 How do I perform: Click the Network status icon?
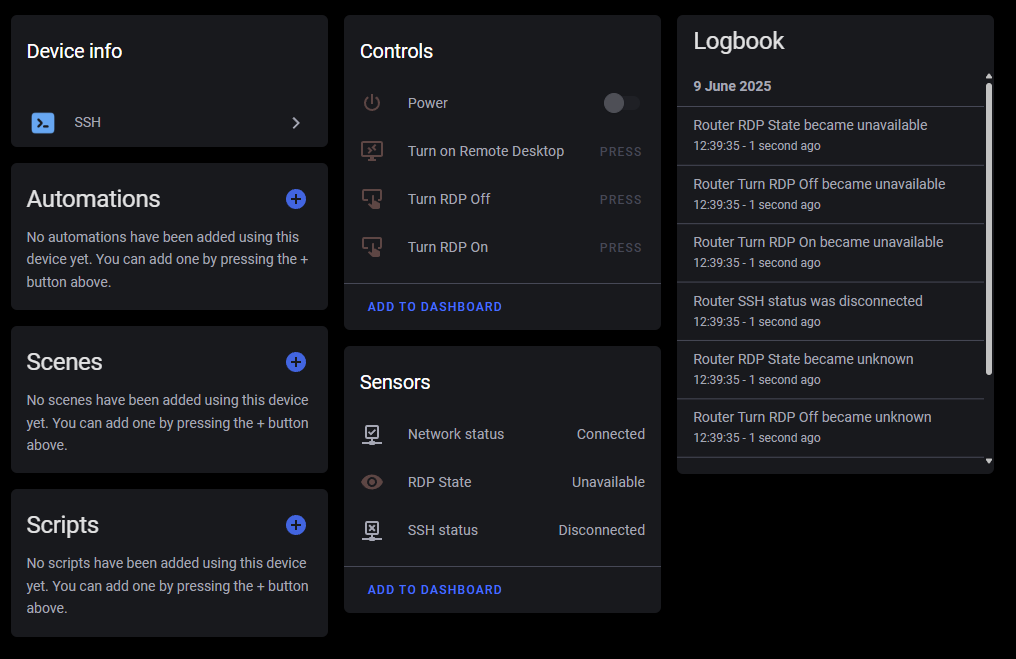(372, 434)
